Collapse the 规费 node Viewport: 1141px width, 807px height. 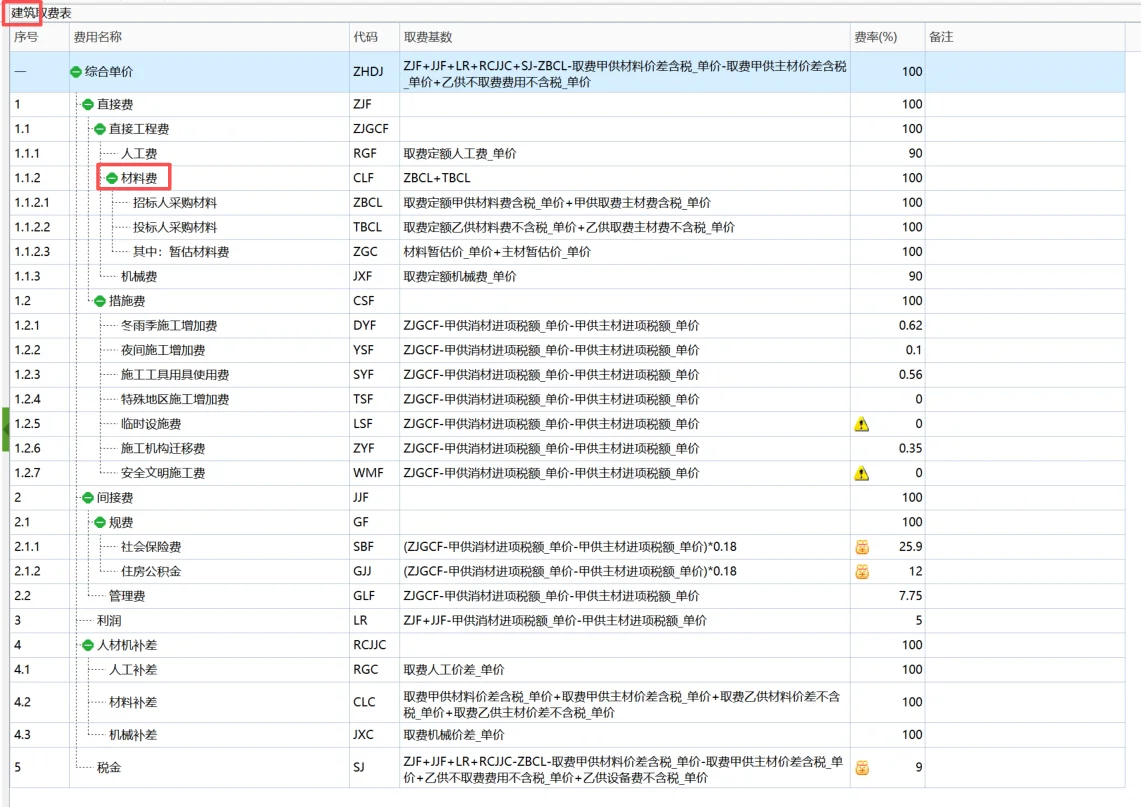pyautogui.click(x=100, y=522)
